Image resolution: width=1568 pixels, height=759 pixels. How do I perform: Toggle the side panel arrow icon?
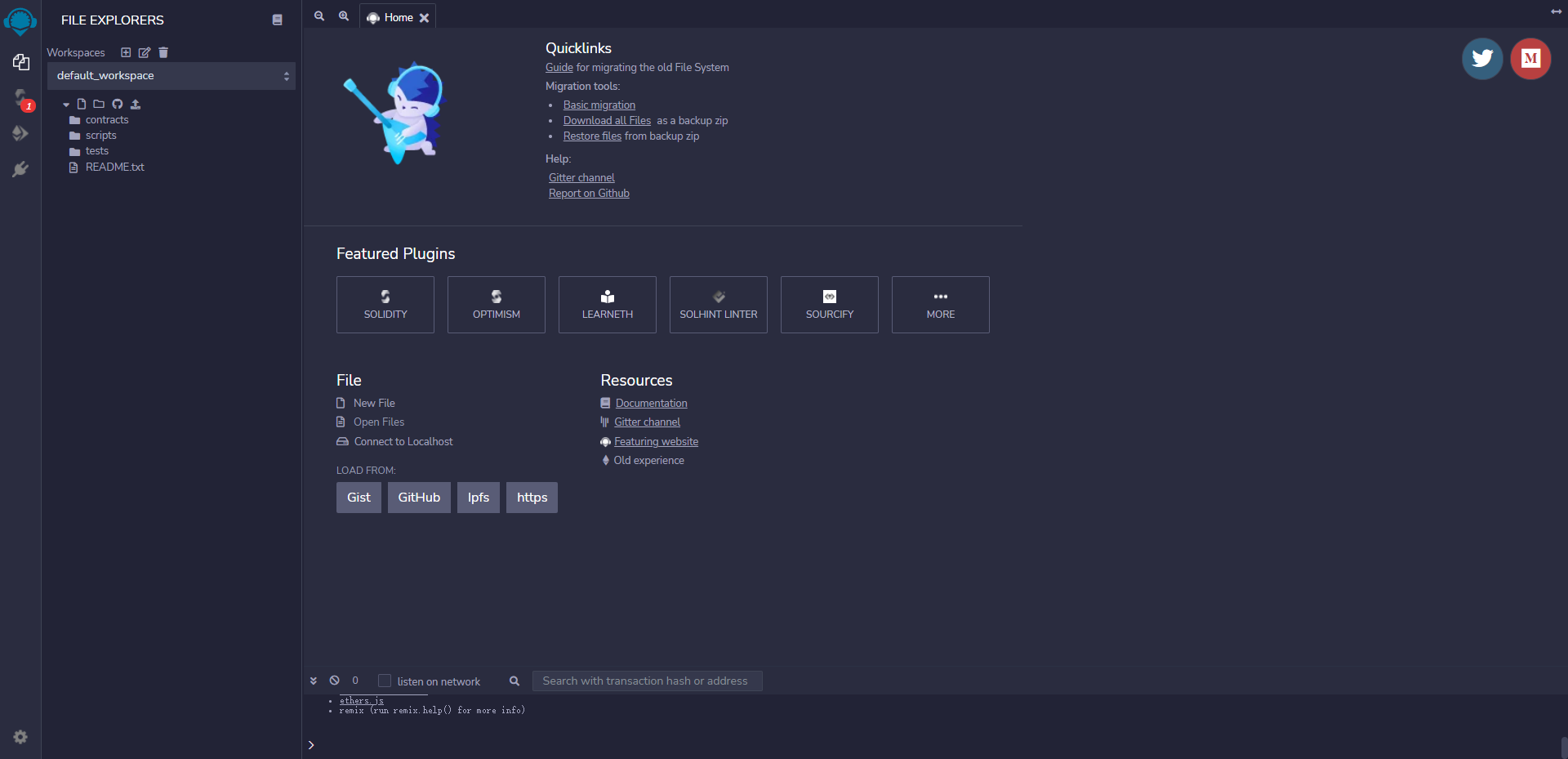click(1557, 11)
